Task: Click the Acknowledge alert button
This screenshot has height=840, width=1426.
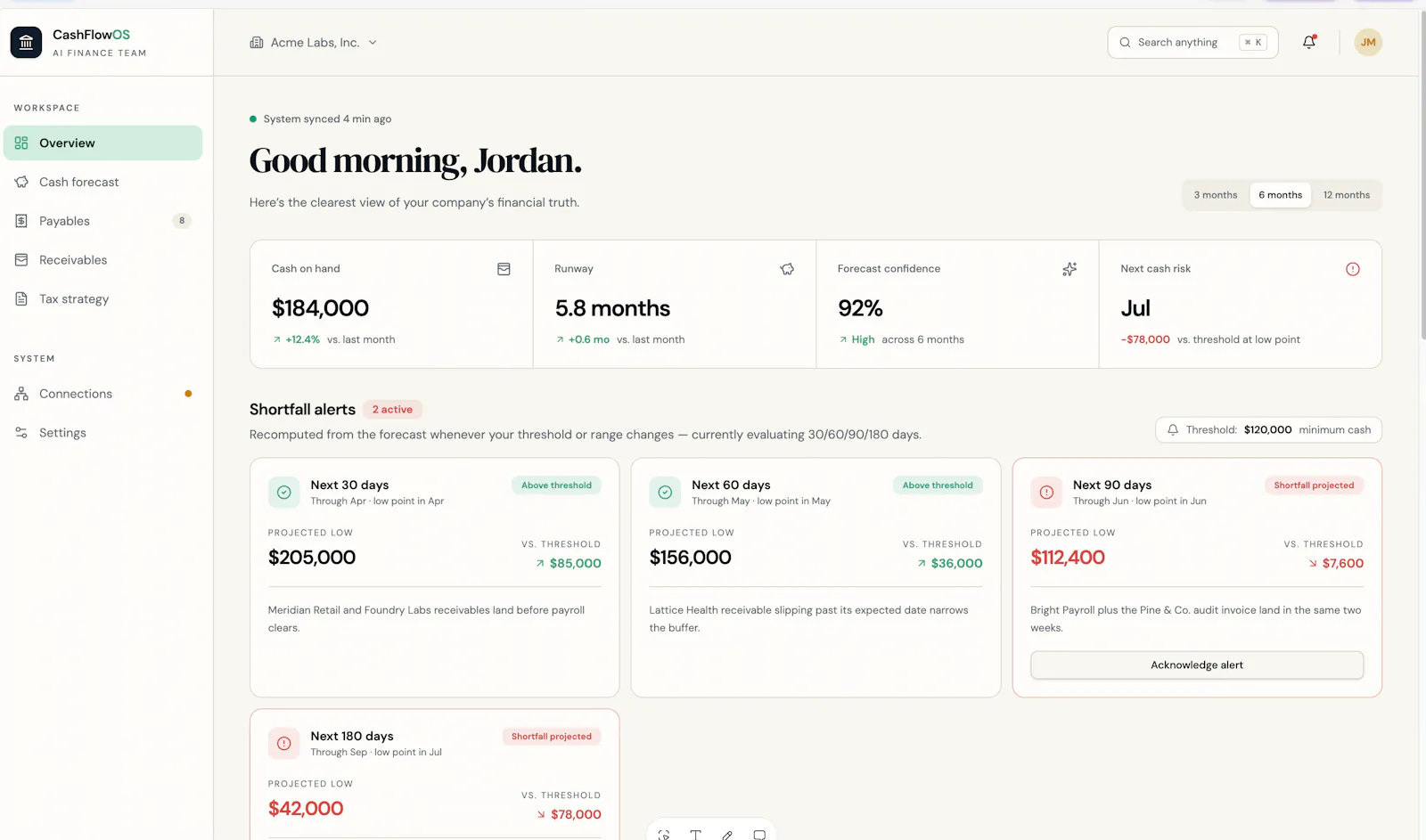Action: pyautogui.click(x=1197, y=665)
